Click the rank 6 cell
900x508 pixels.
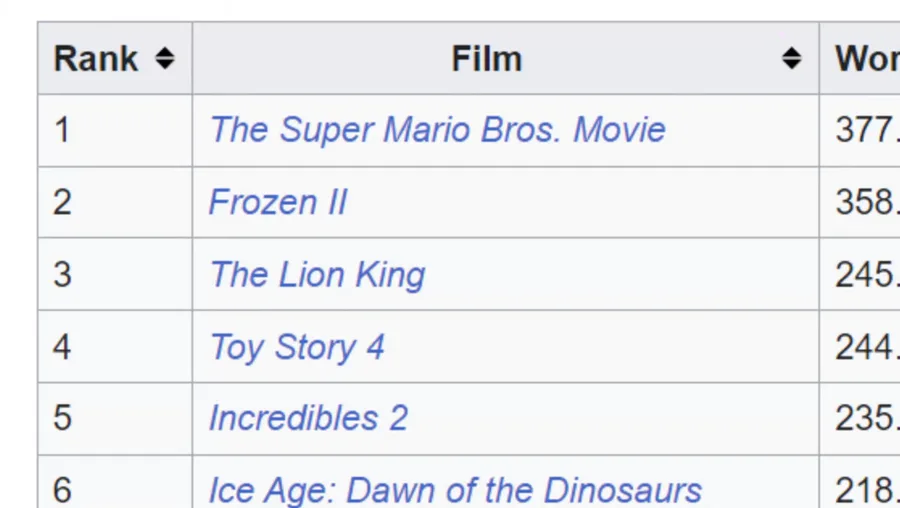click(x=62, y=490)
